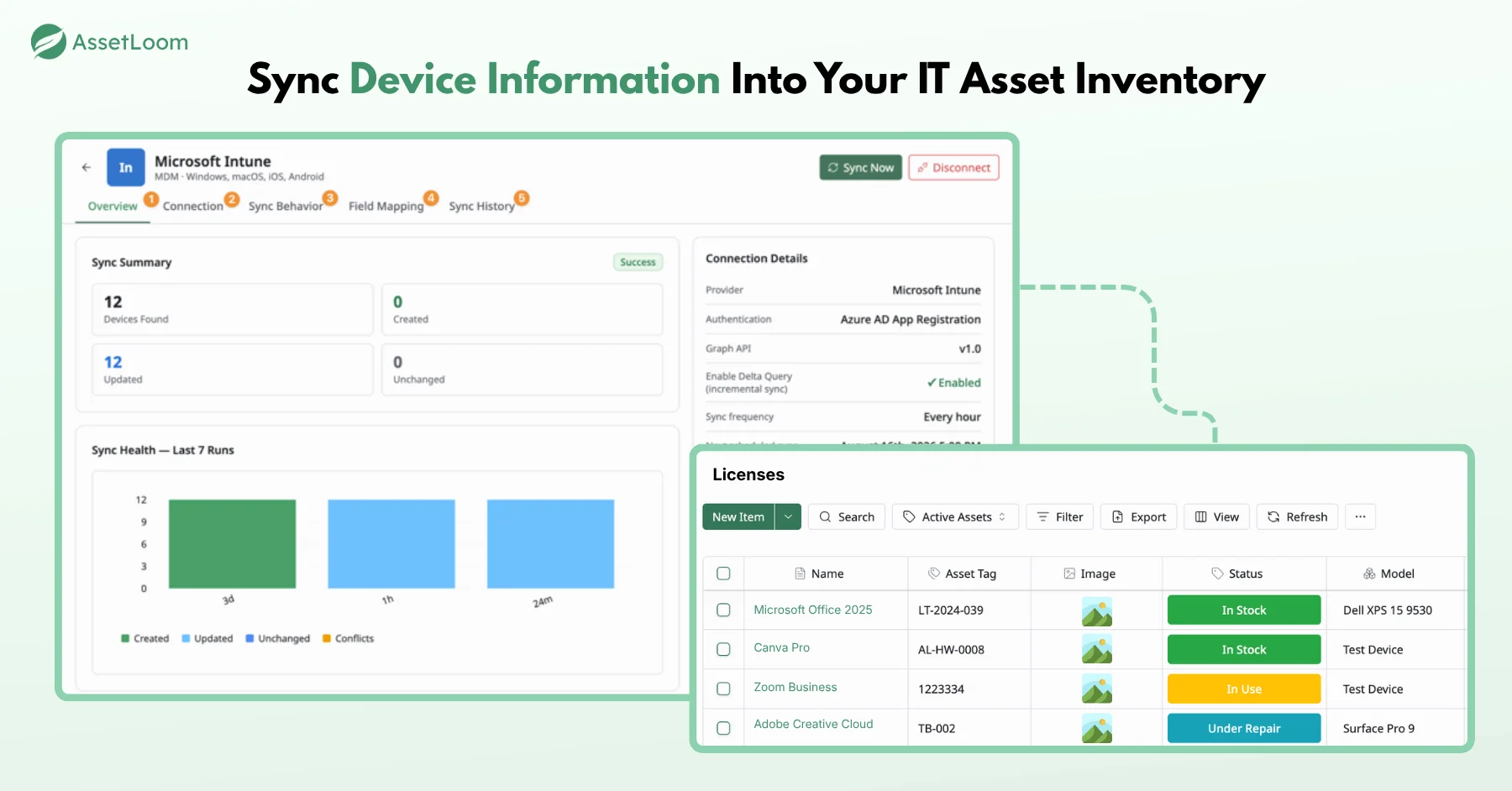Open Microsoft Office 2025 image thumbnail

[x=1097, y=610]
